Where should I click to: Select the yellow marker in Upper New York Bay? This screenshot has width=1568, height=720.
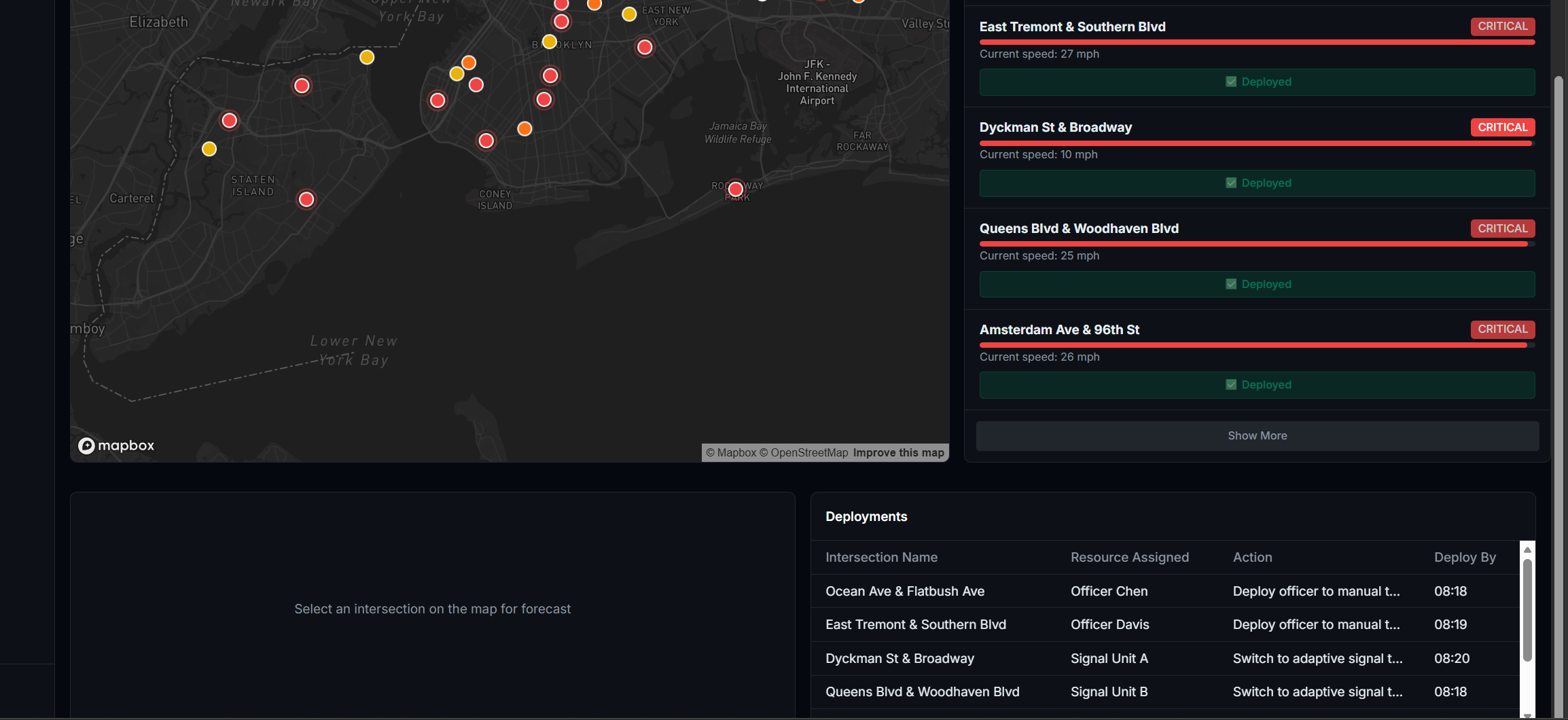point(367,57)
